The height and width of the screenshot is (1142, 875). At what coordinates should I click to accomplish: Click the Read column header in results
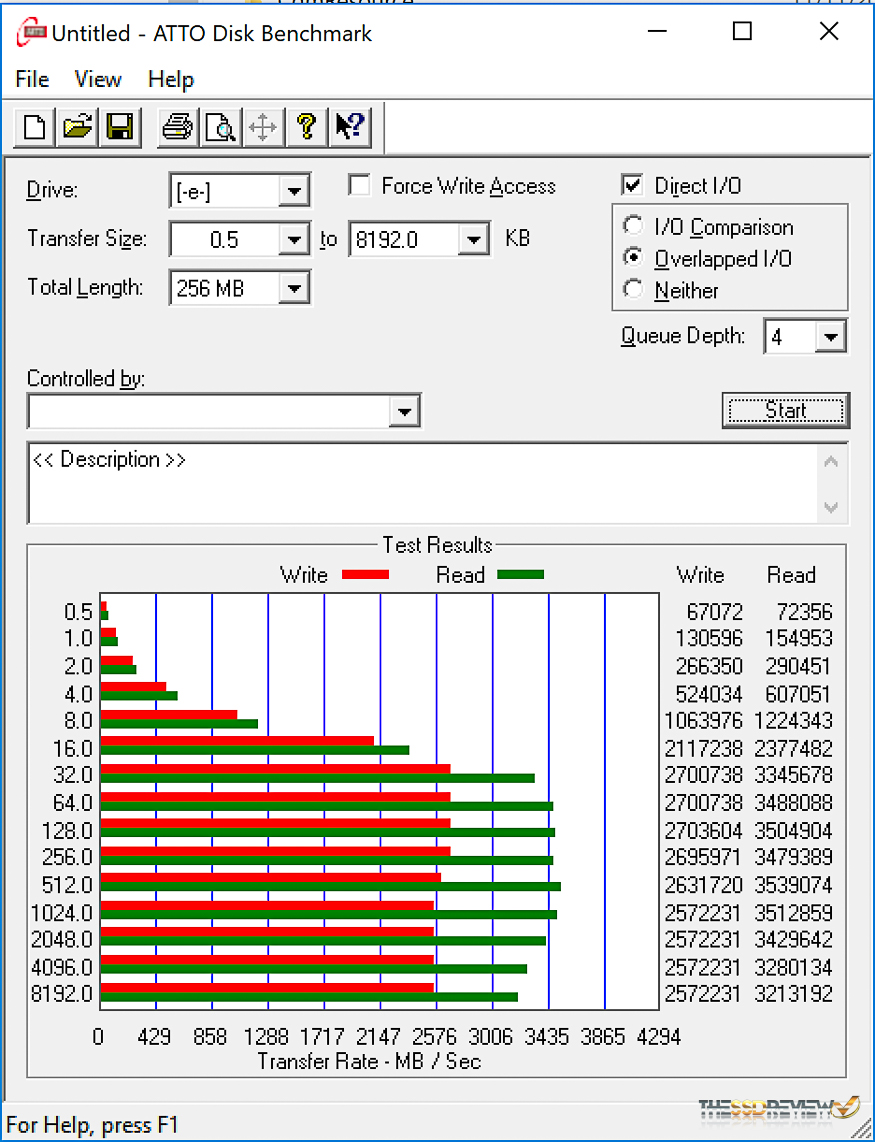point(790,575)
